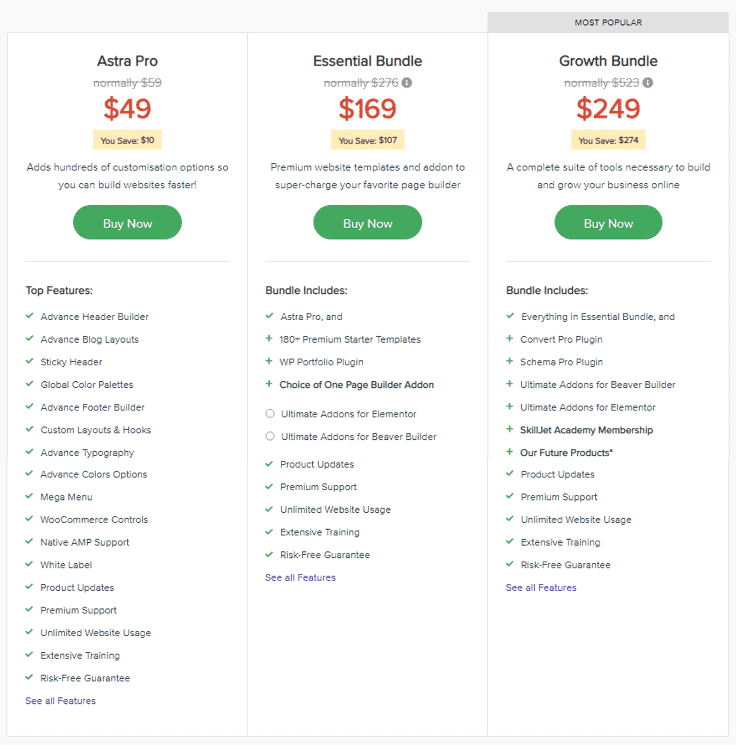Open See all Features under Essential Bundle
736x745 pixels.
[300, 577]
